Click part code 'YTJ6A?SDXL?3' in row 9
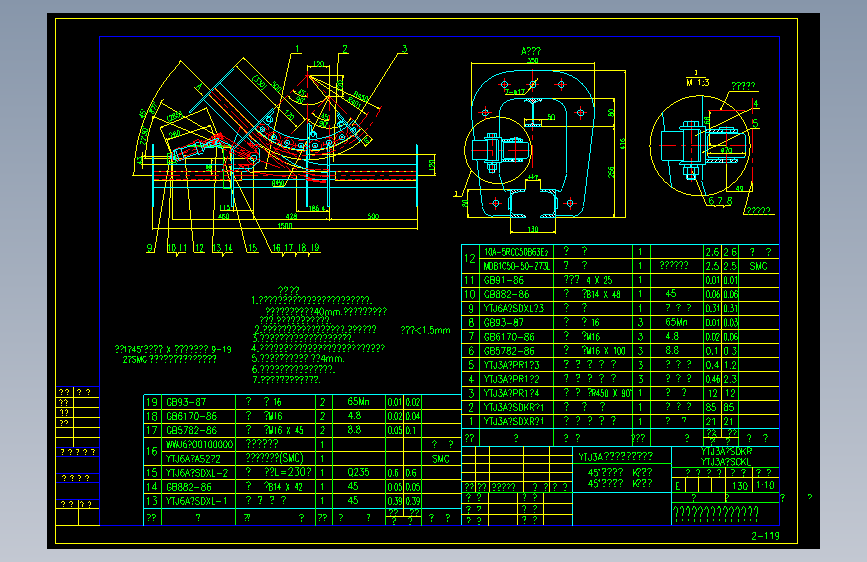Screen dimensions: 867x562 click(x=513, y=308)
